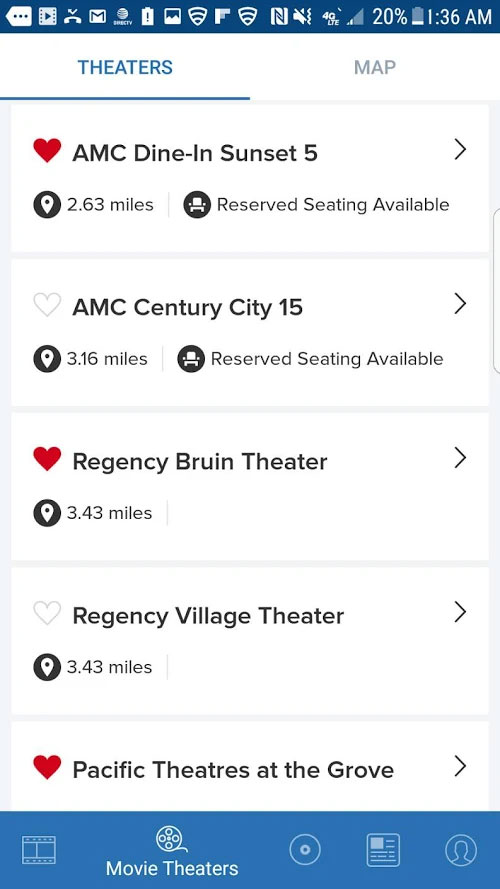
Task: Expand Regency Bruin Theater chevron
Action: (460, 458)
